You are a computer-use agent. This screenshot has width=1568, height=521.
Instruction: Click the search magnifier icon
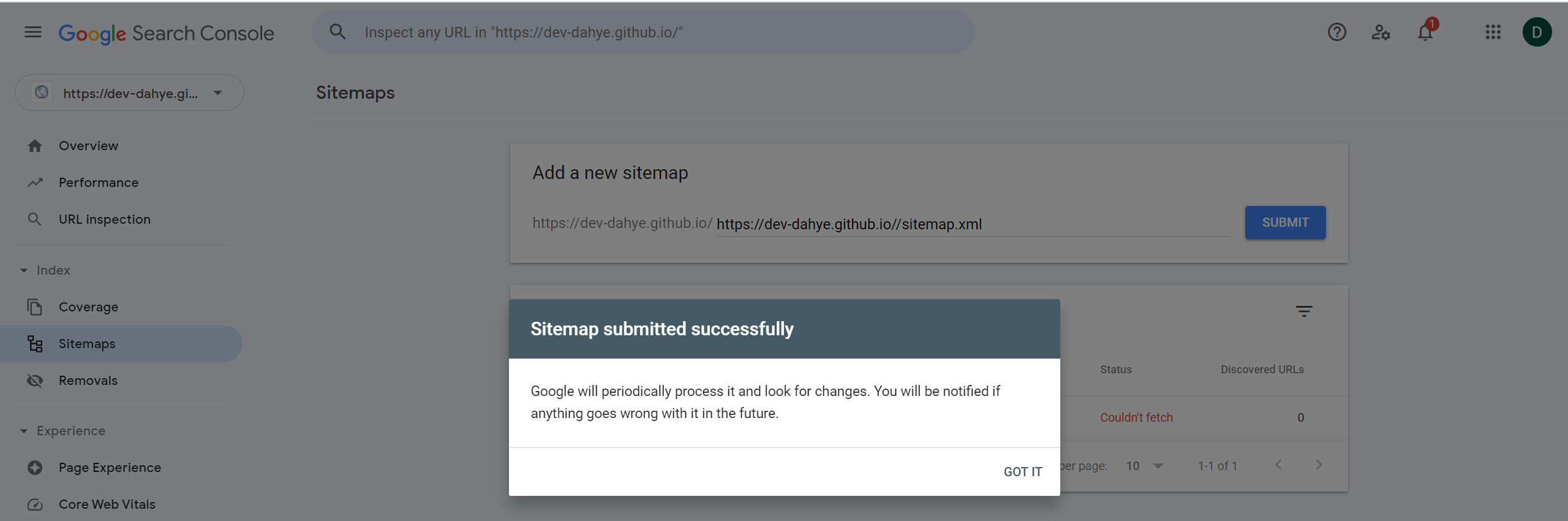337,32
